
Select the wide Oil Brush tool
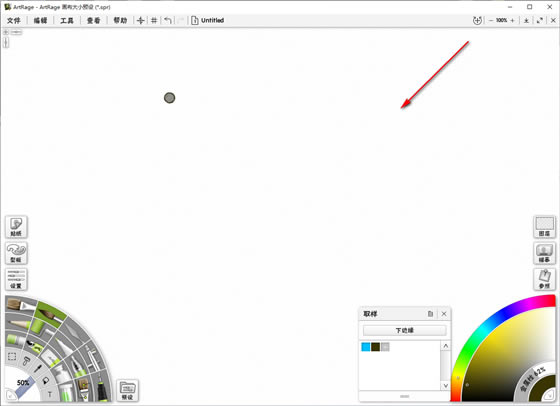pyautogui.click(x=21, y=305)
